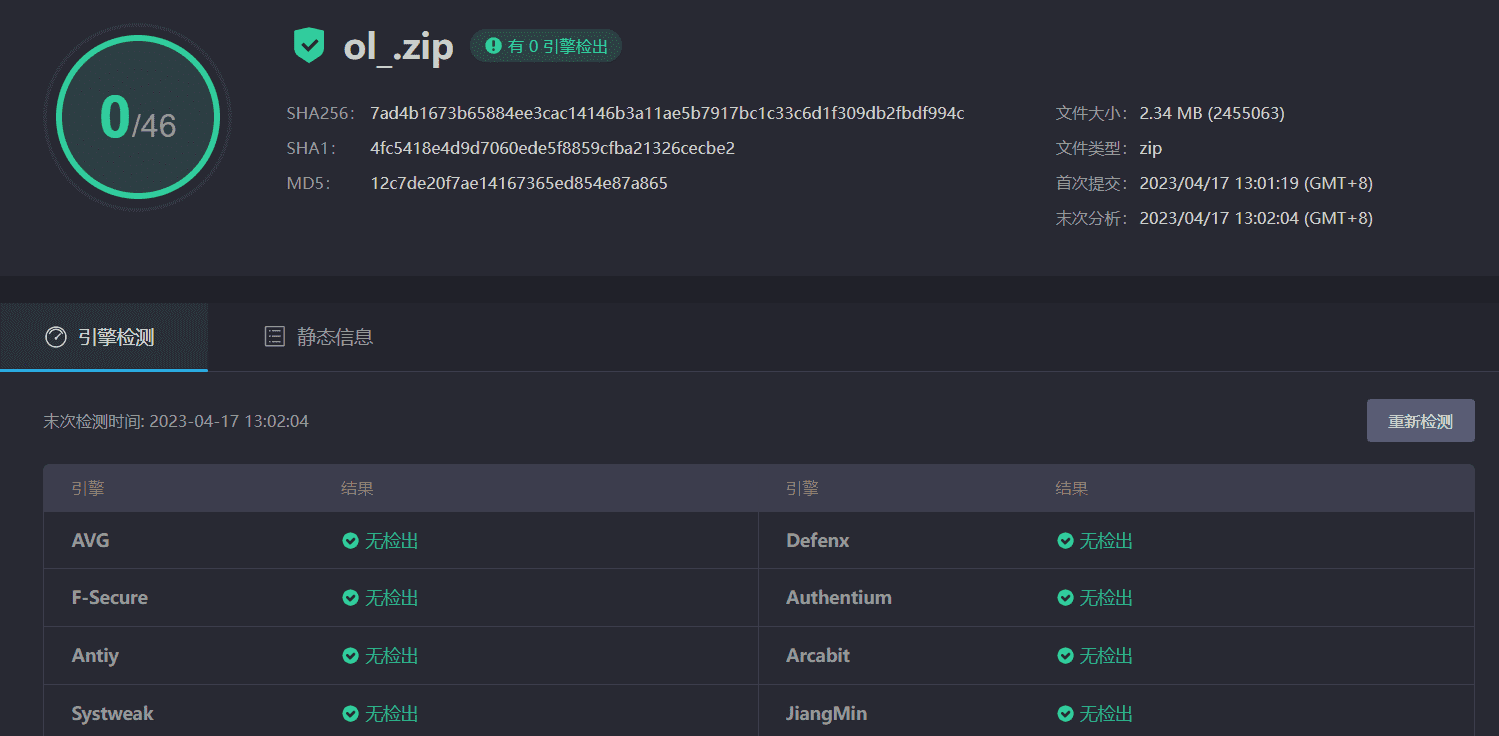This screenshot has width=1499, height=736.
Task: Click the first submission time 13:01:19
Action: click(x=1256, y=183)
